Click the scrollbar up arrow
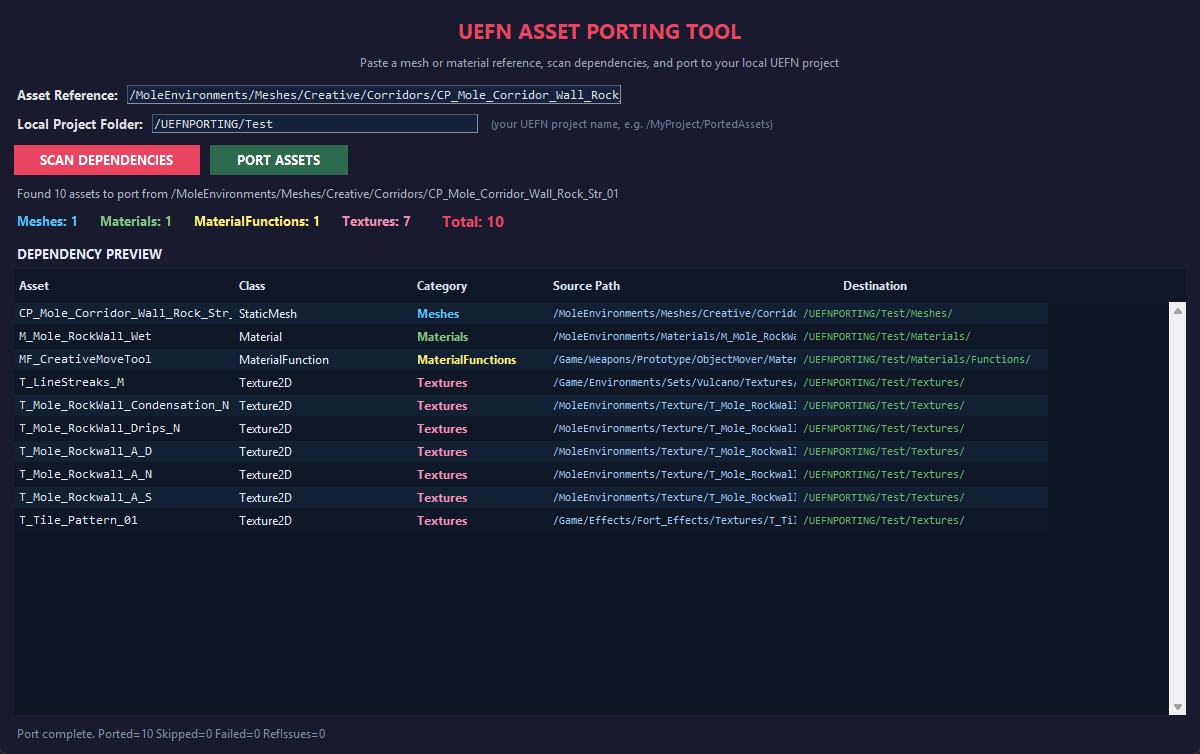Image resolution: width=1200 pixels, height=754 pixels. pyautogui.click(x=1178, y=311)
